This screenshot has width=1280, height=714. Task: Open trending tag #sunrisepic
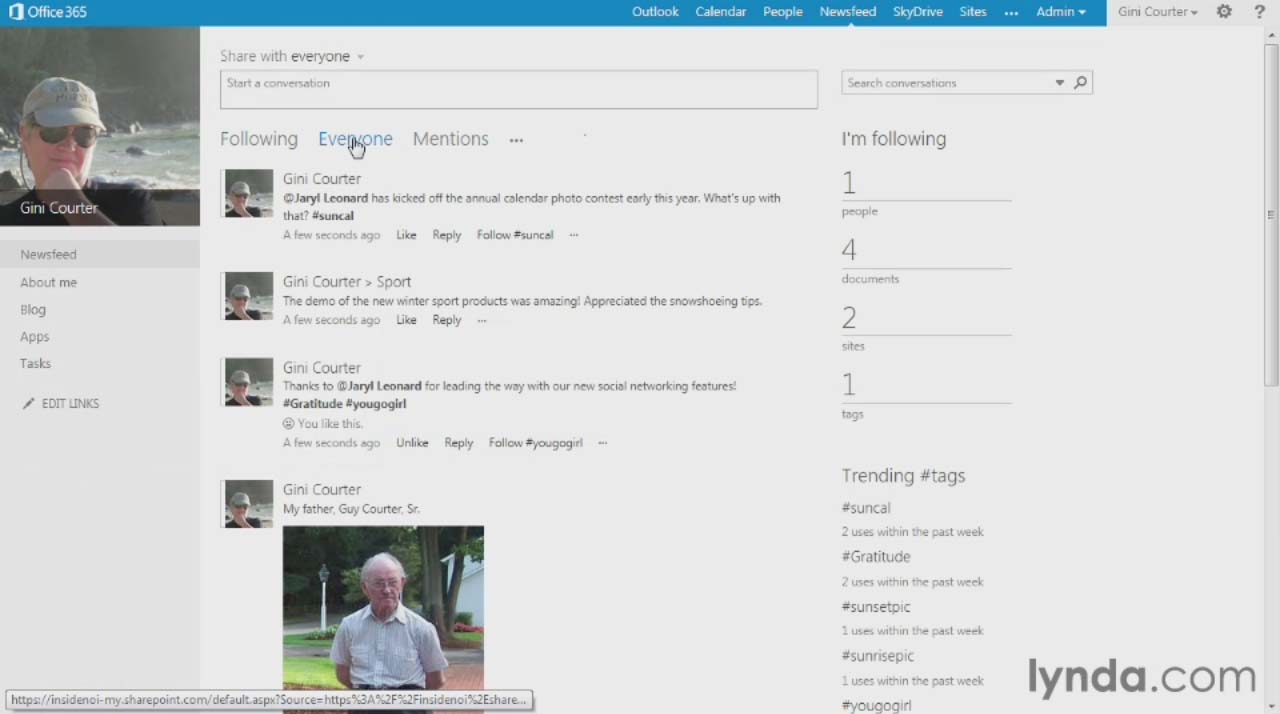pos(878,656)
